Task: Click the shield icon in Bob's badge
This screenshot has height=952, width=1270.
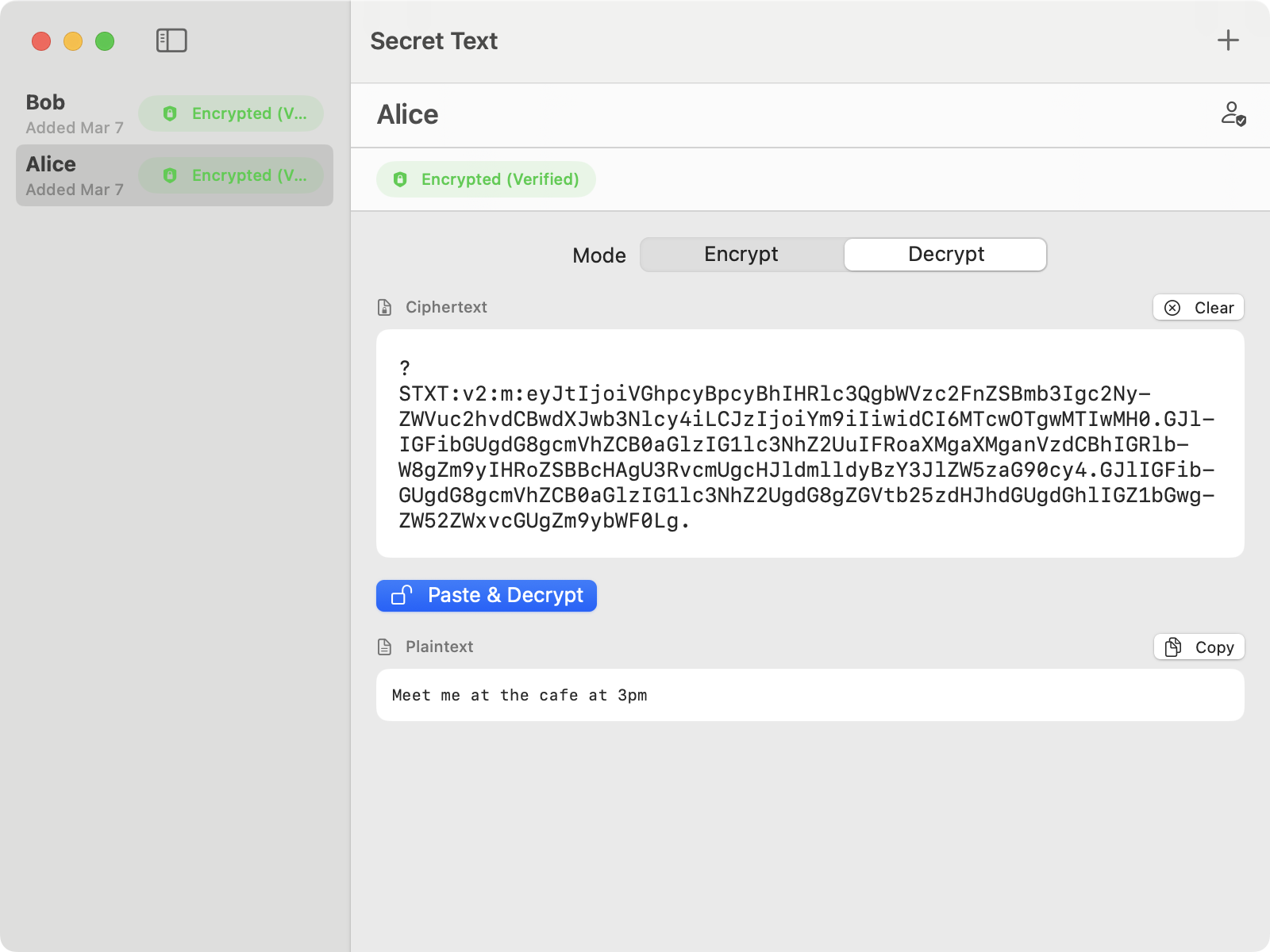Action: 170,113
